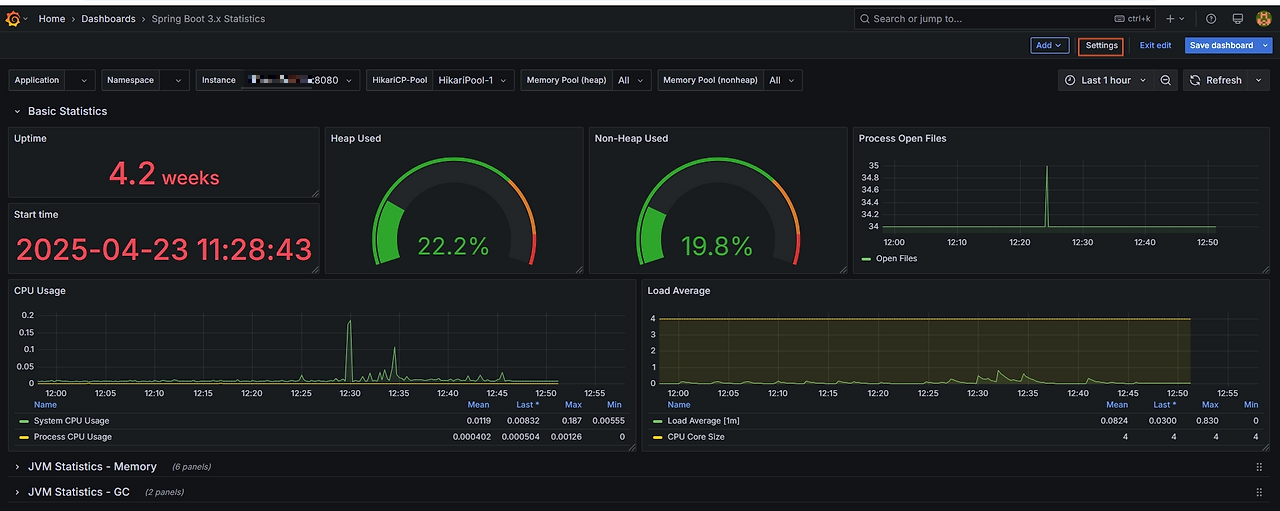The height and width of the screenshot is (511, 1280).
Task: Click the Heap Used panel title
Action: [x=356, y=138]
